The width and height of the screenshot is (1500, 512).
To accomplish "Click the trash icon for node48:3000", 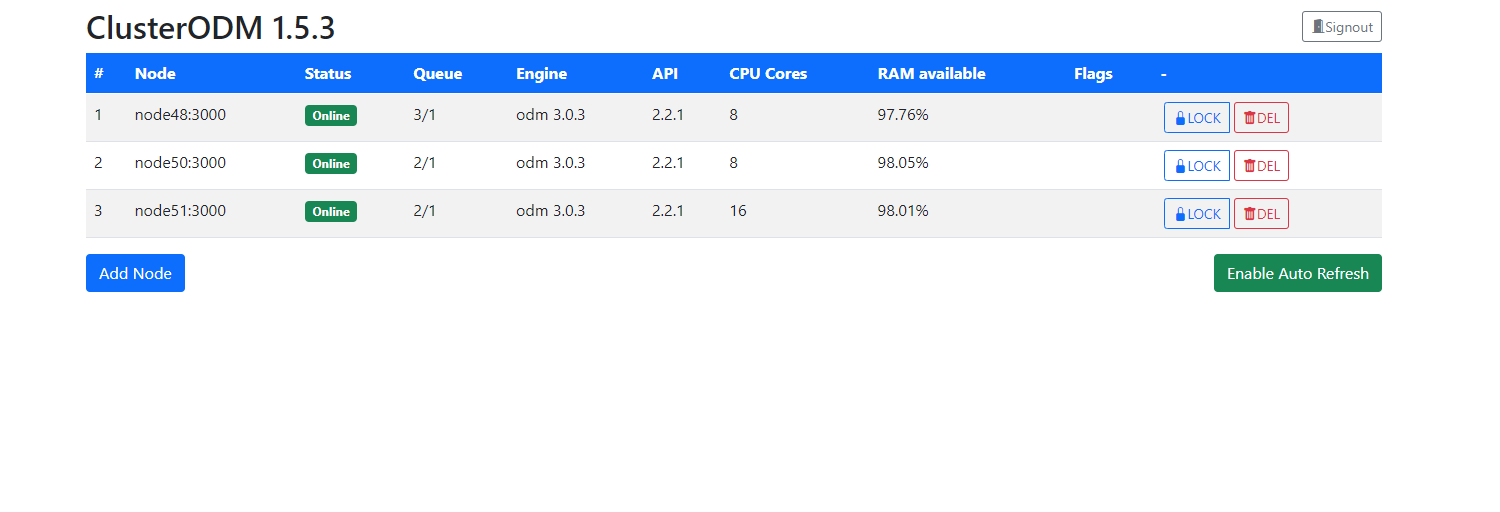I will pyautogui.click(x=1249, y=118).
